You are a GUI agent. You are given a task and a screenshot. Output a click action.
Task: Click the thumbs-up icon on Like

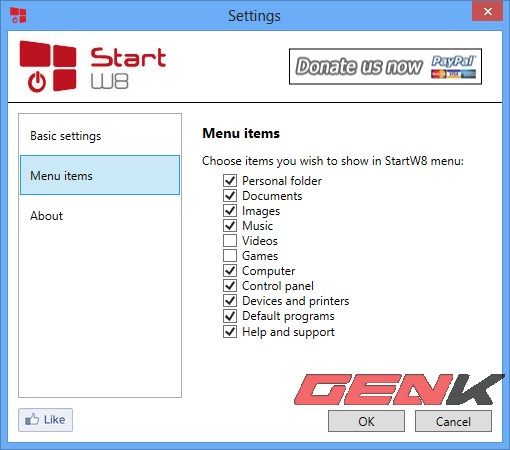32,419
